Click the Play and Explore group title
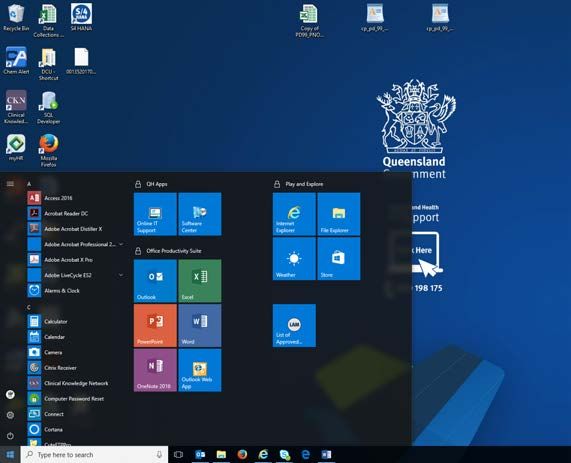571x463 pixels. coord(304,184)
